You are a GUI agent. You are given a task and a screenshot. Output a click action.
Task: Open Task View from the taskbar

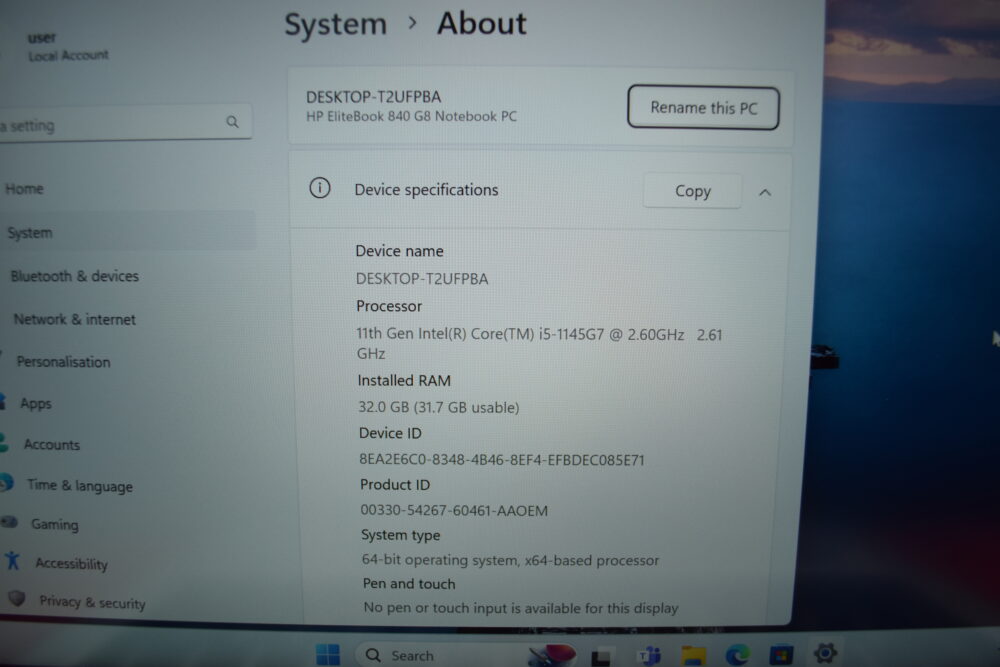601,656
